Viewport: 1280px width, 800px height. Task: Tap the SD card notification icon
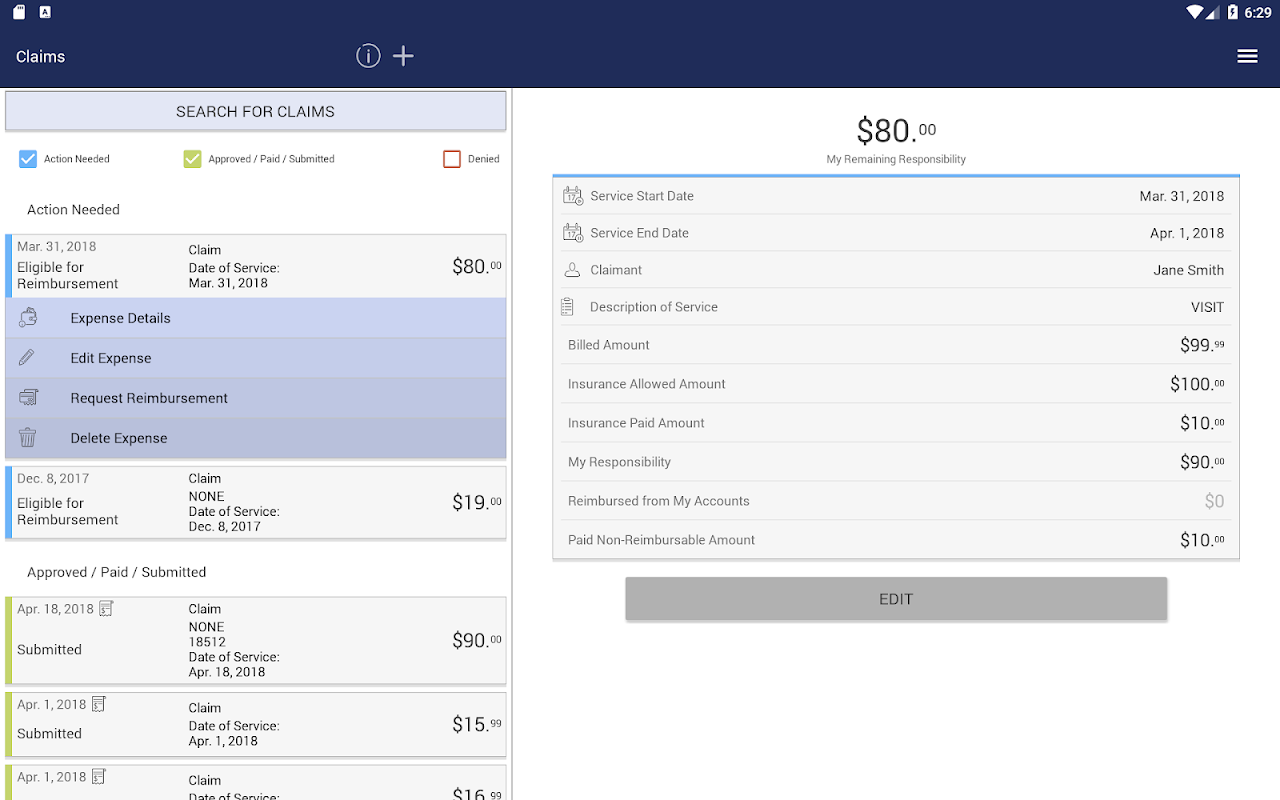pos(19,12)
